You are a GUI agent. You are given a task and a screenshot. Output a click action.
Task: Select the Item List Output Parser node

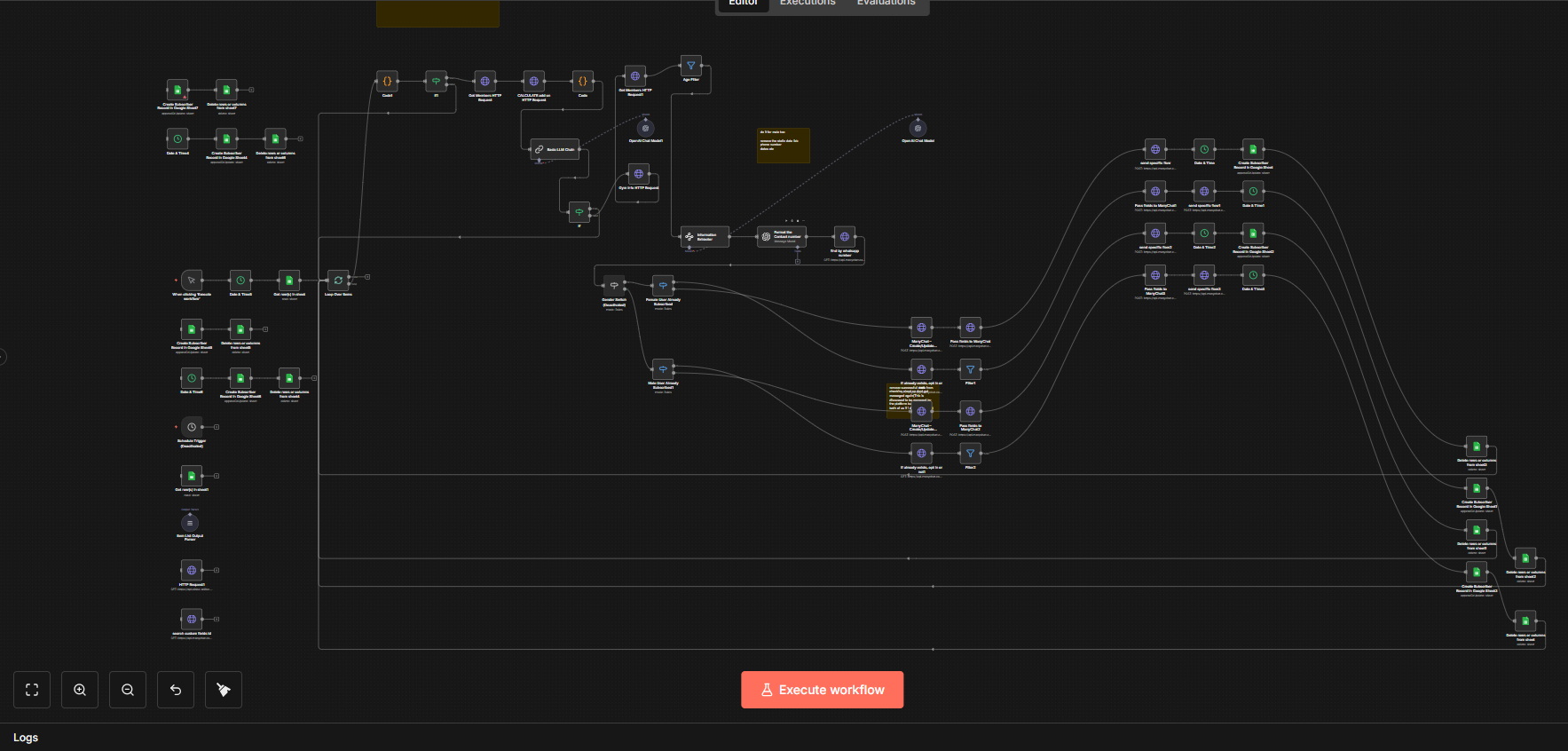coord(190,523)
